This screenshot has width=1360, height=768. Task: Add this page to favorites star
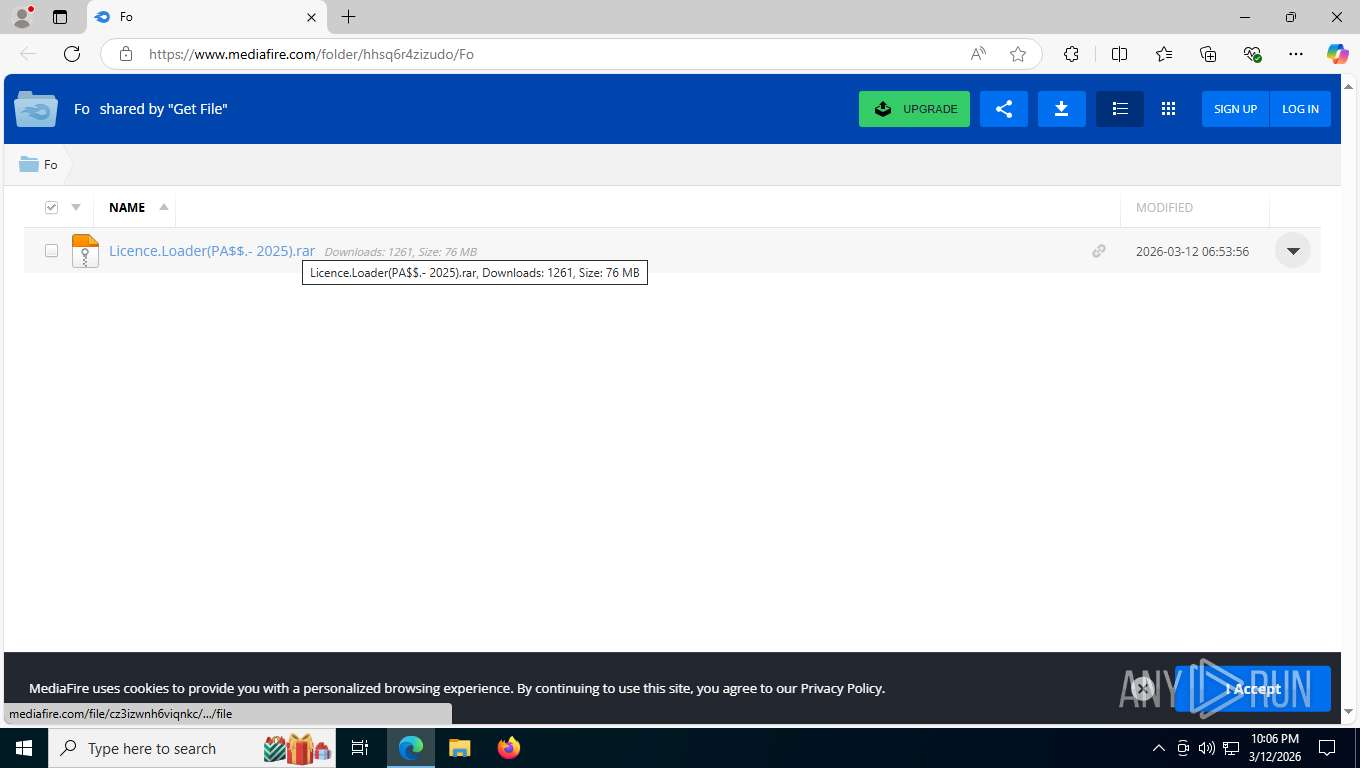coord(1018,54)
